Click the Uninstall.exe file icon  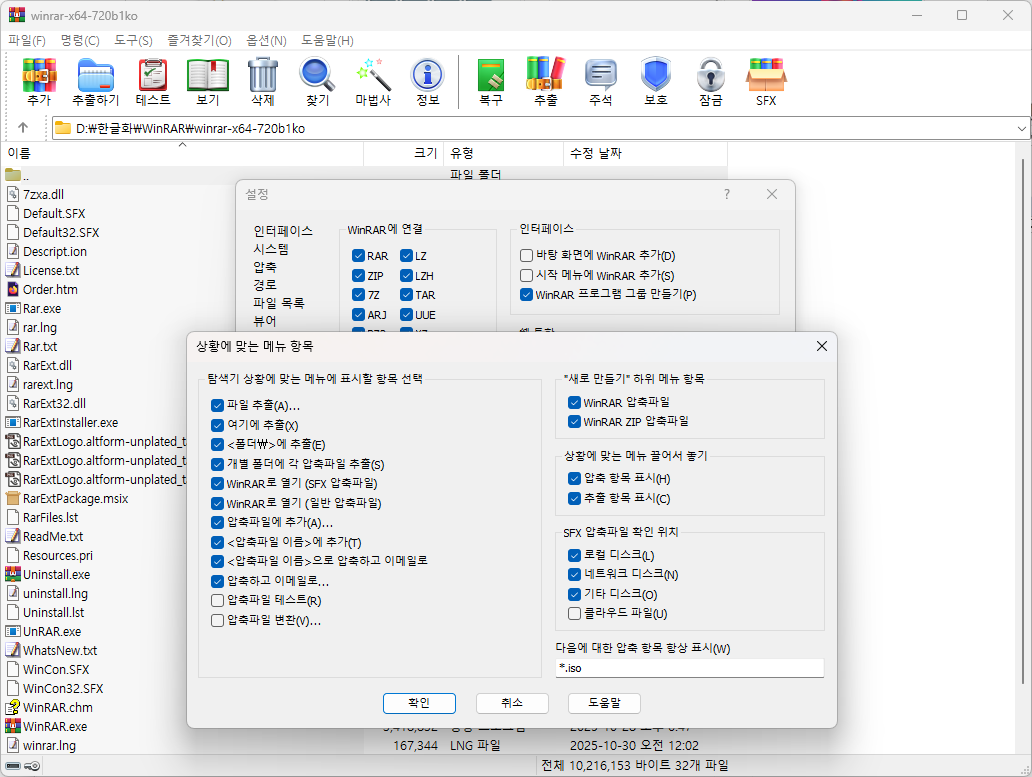click(13, 574)
